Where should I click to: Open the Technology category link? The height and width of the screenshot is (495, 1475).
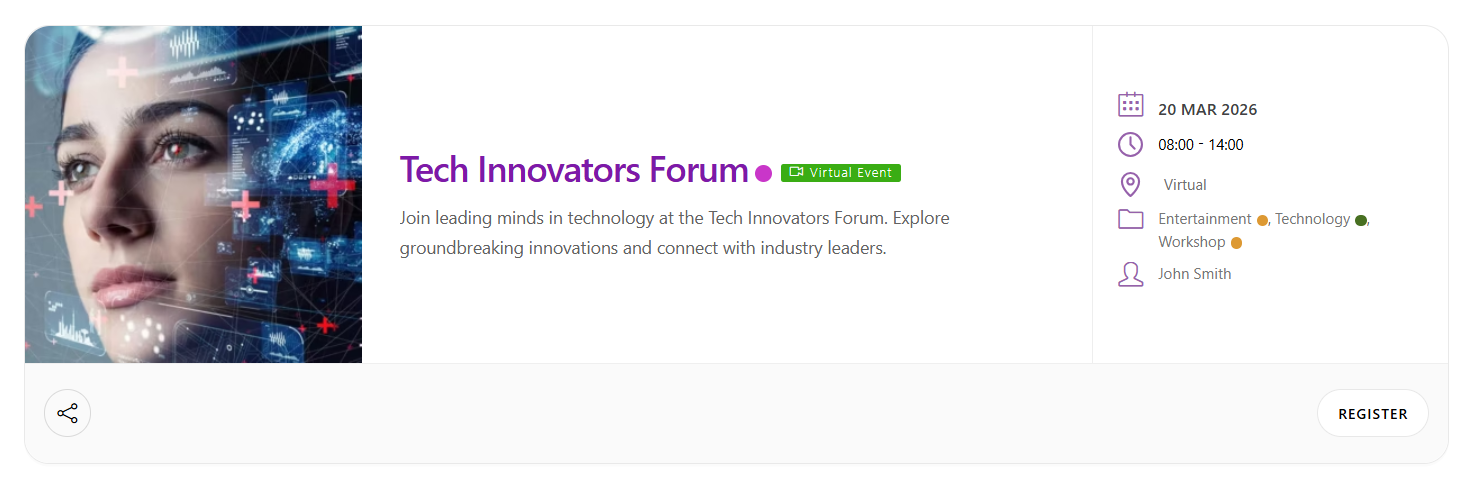1312,219
